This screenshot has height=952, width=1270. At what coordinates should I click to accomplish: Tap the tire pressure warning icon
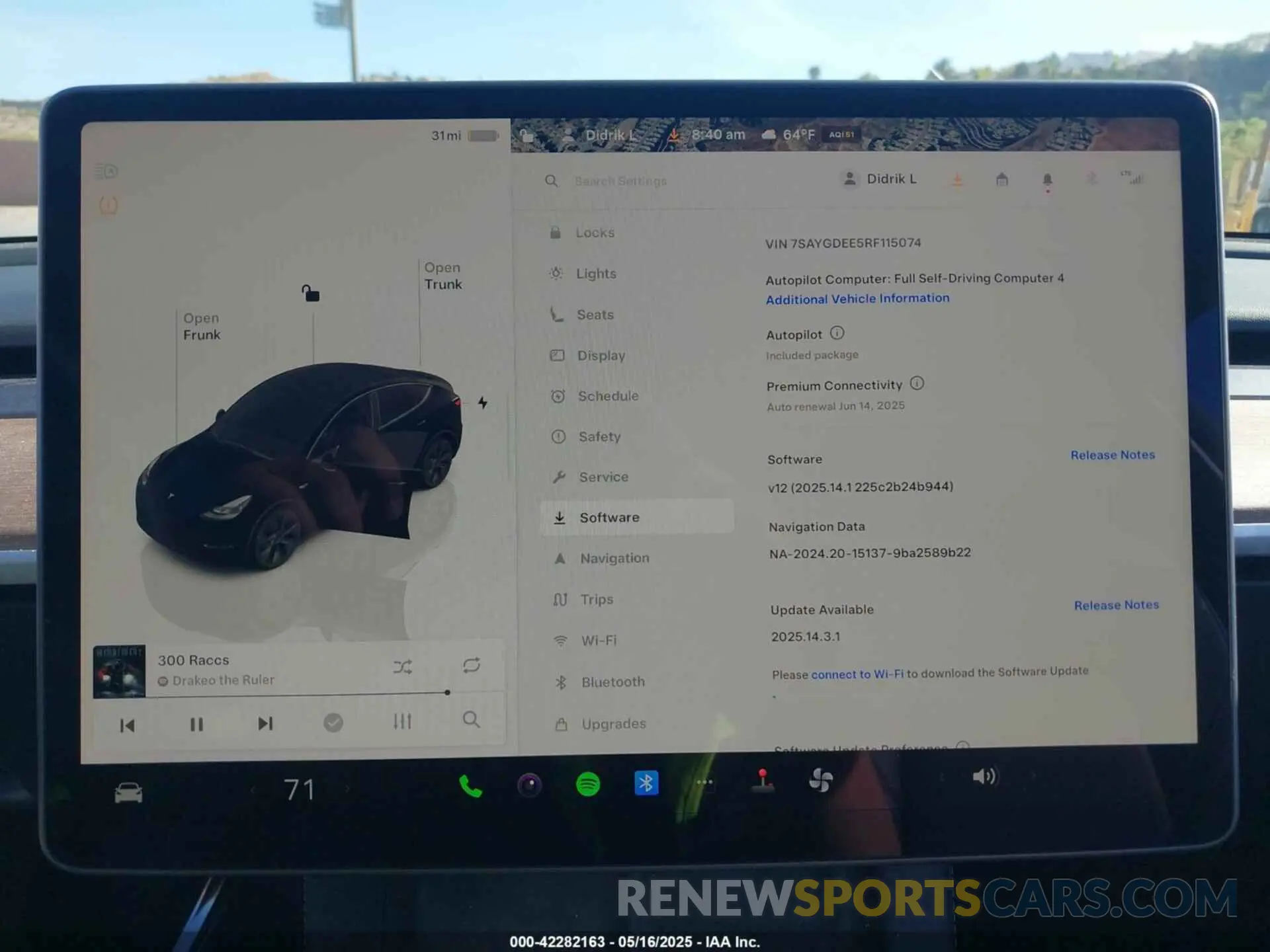pos(108,206)
